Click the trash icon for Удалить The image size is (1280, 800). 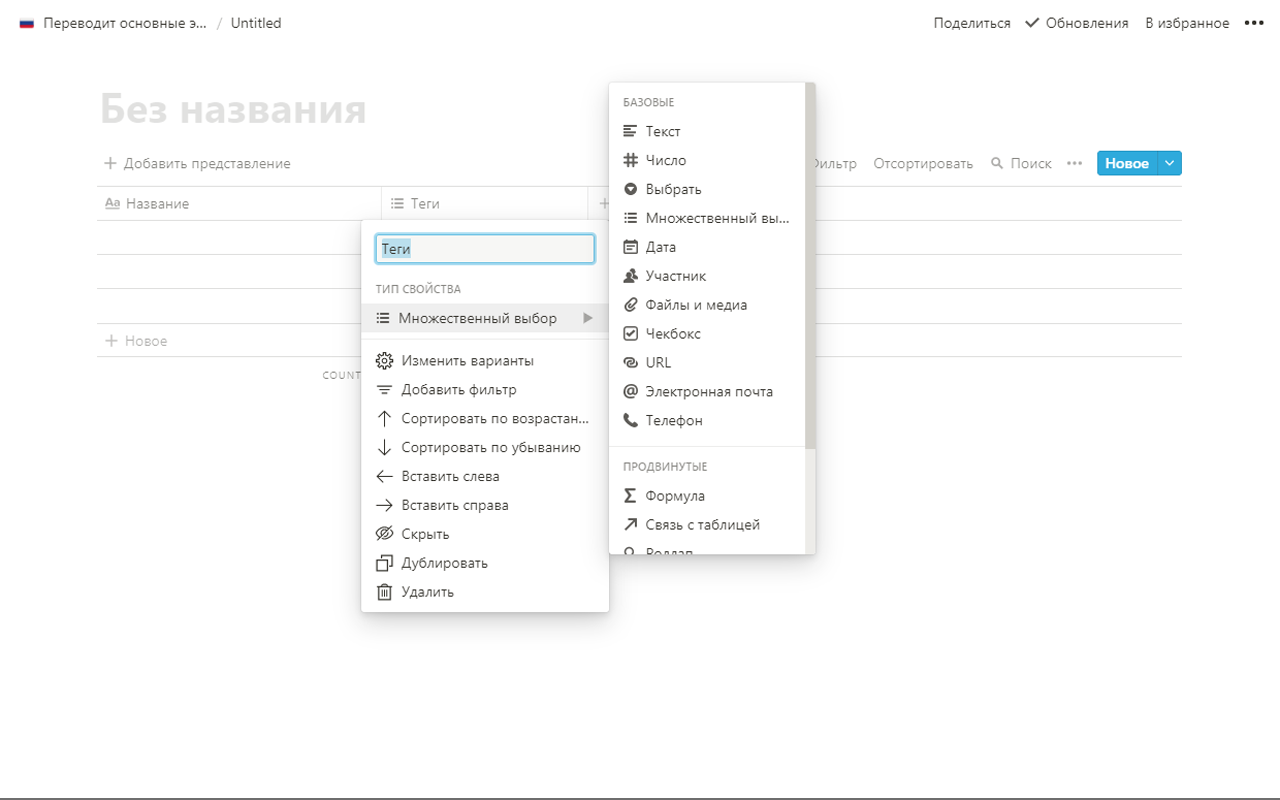(x=384, y=592)
